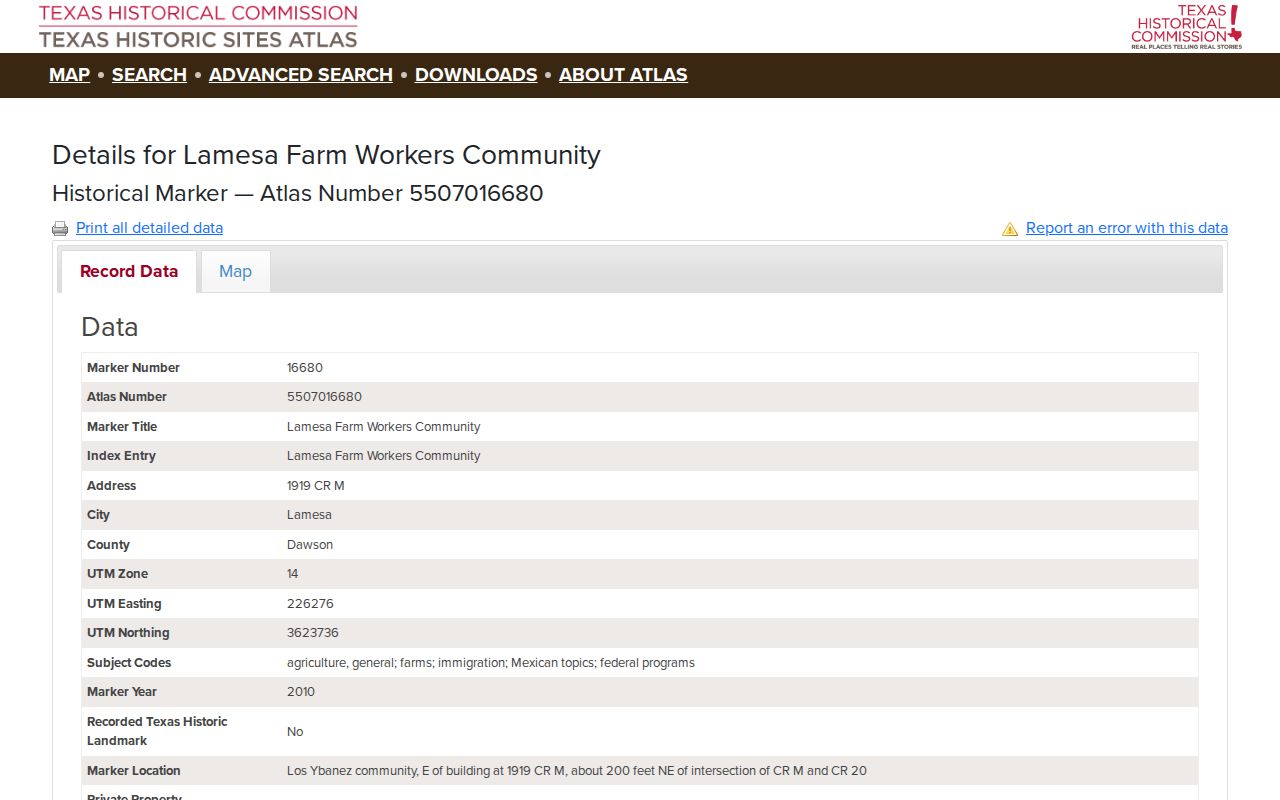Click the Atlas Number row label
The height and width of the screenshot is (800, 1280).
[x=127, y=397]
